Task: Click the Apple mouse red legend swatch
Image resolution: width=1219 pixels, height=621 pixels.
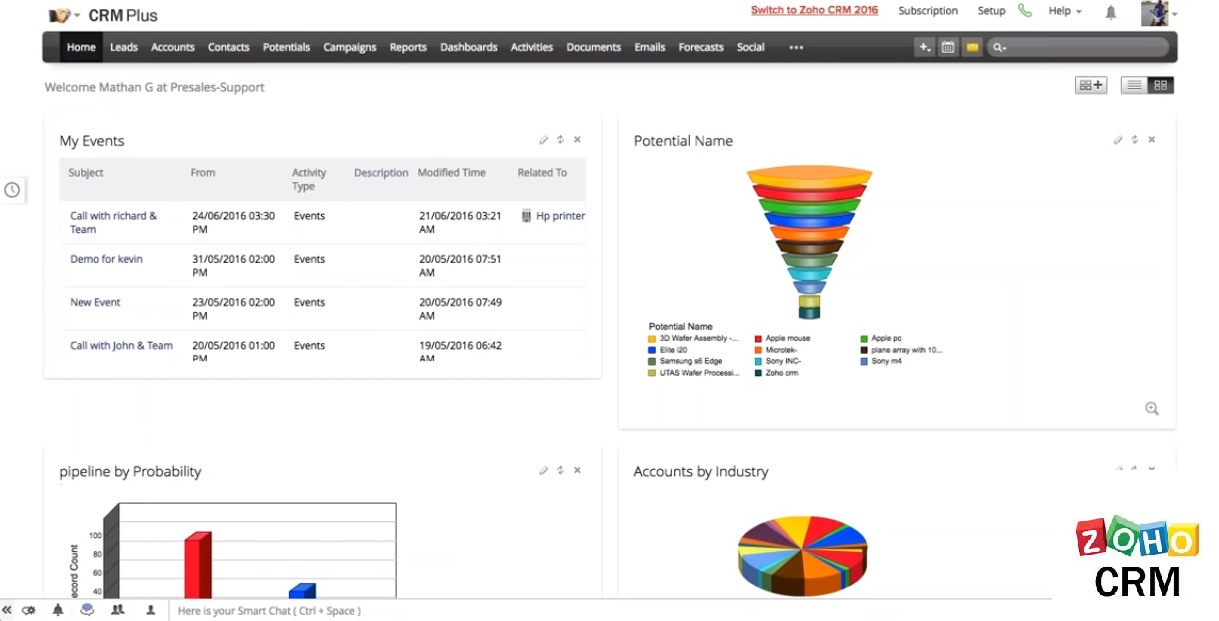Action: coord(758,339)
